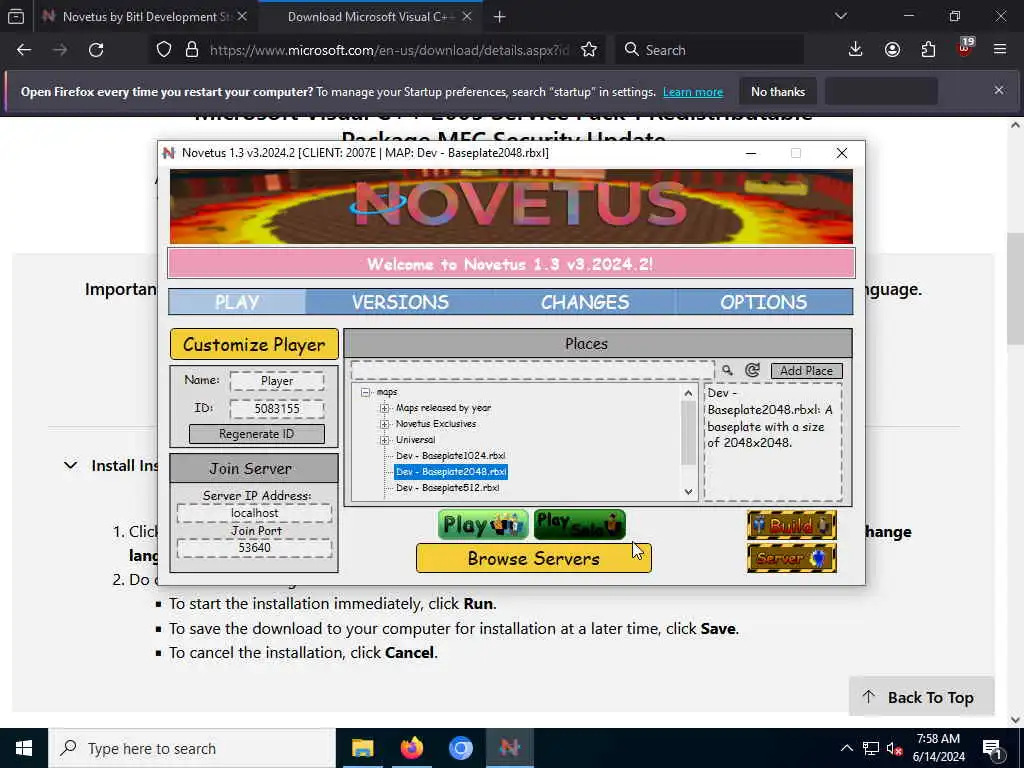
Task: Show hidden system tray icons
Action: 846,748
